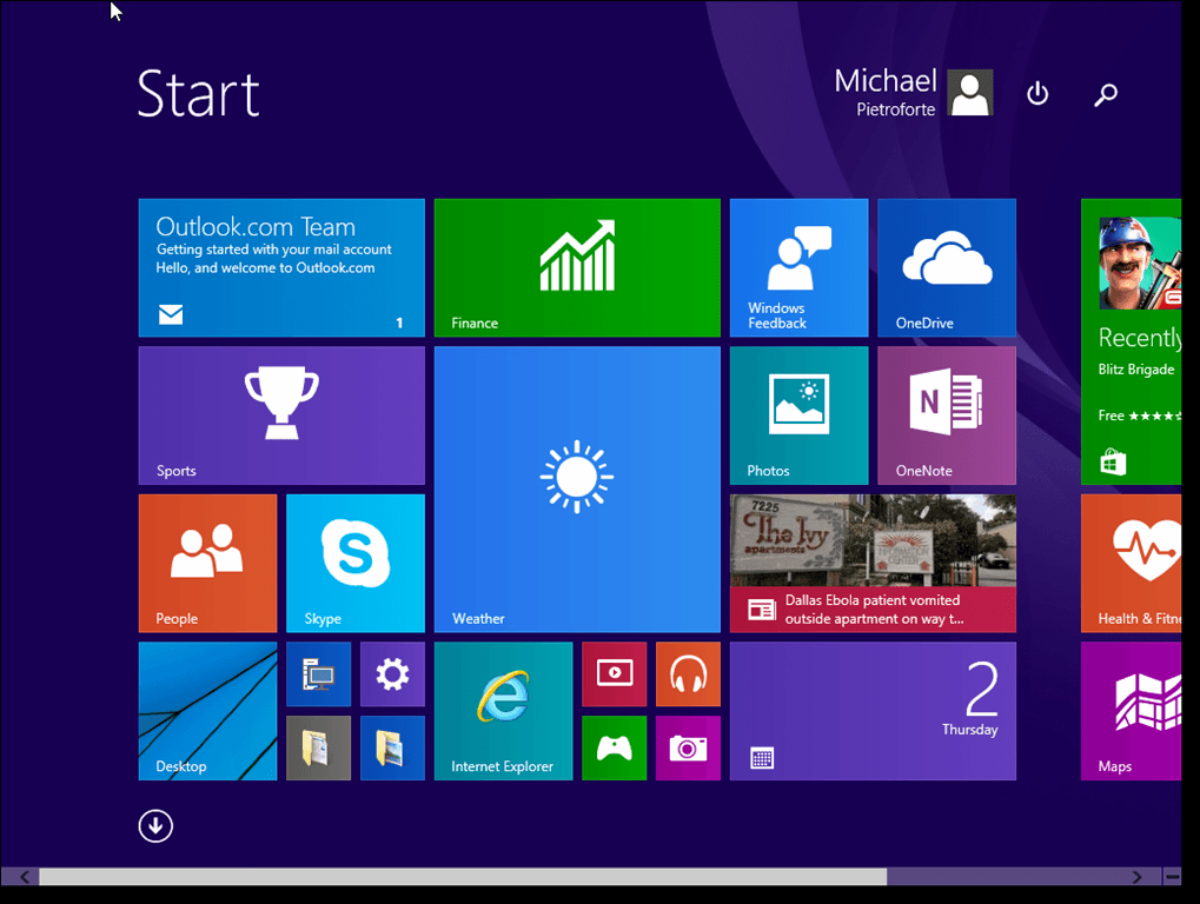The height and width of the screenshot is (904, 1200).
Task: Open the Finance tile
Action: (577, 267)
